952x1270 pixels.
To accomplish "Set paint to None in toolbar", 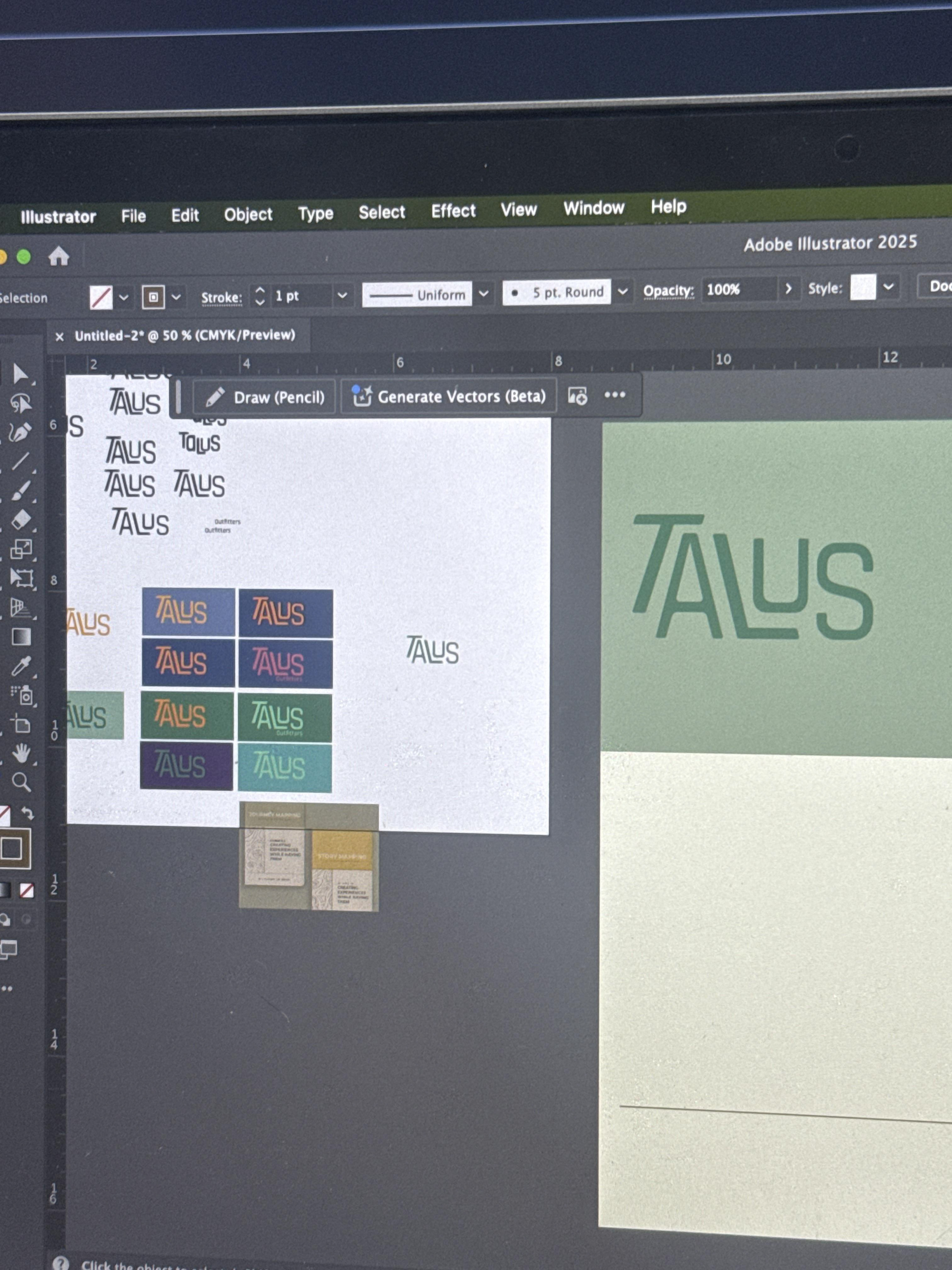I will click(26, 890).
